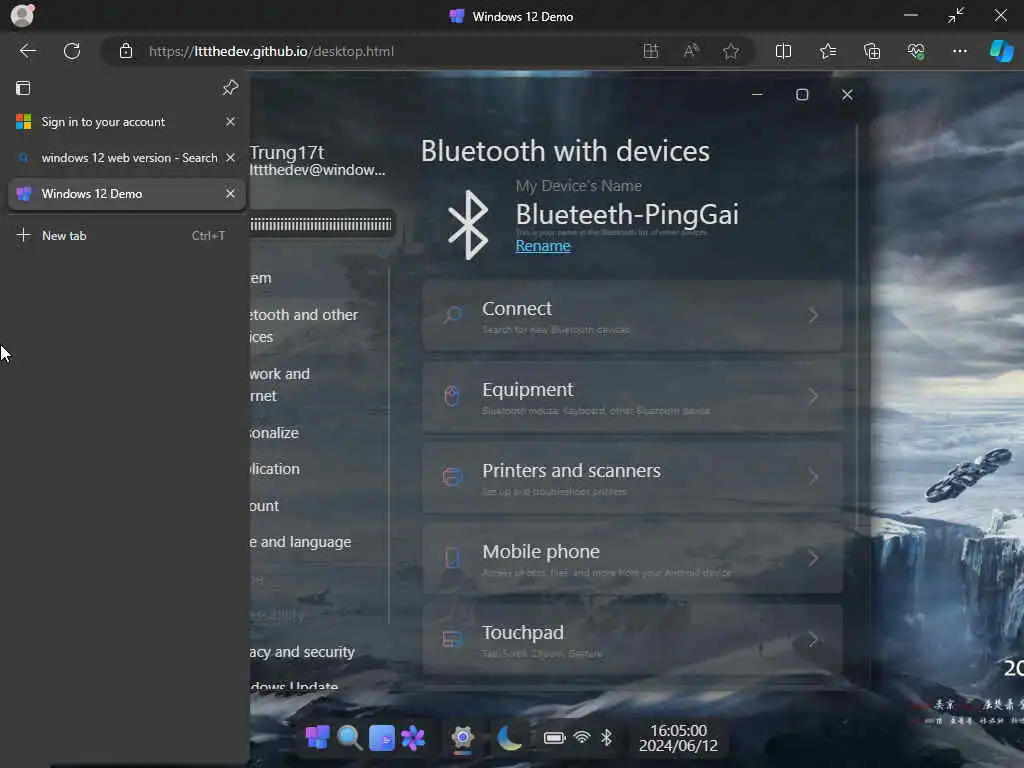Open the Touchpad settings row
This screenshot has height=768, width=1024.
click(x=632, y=639)
